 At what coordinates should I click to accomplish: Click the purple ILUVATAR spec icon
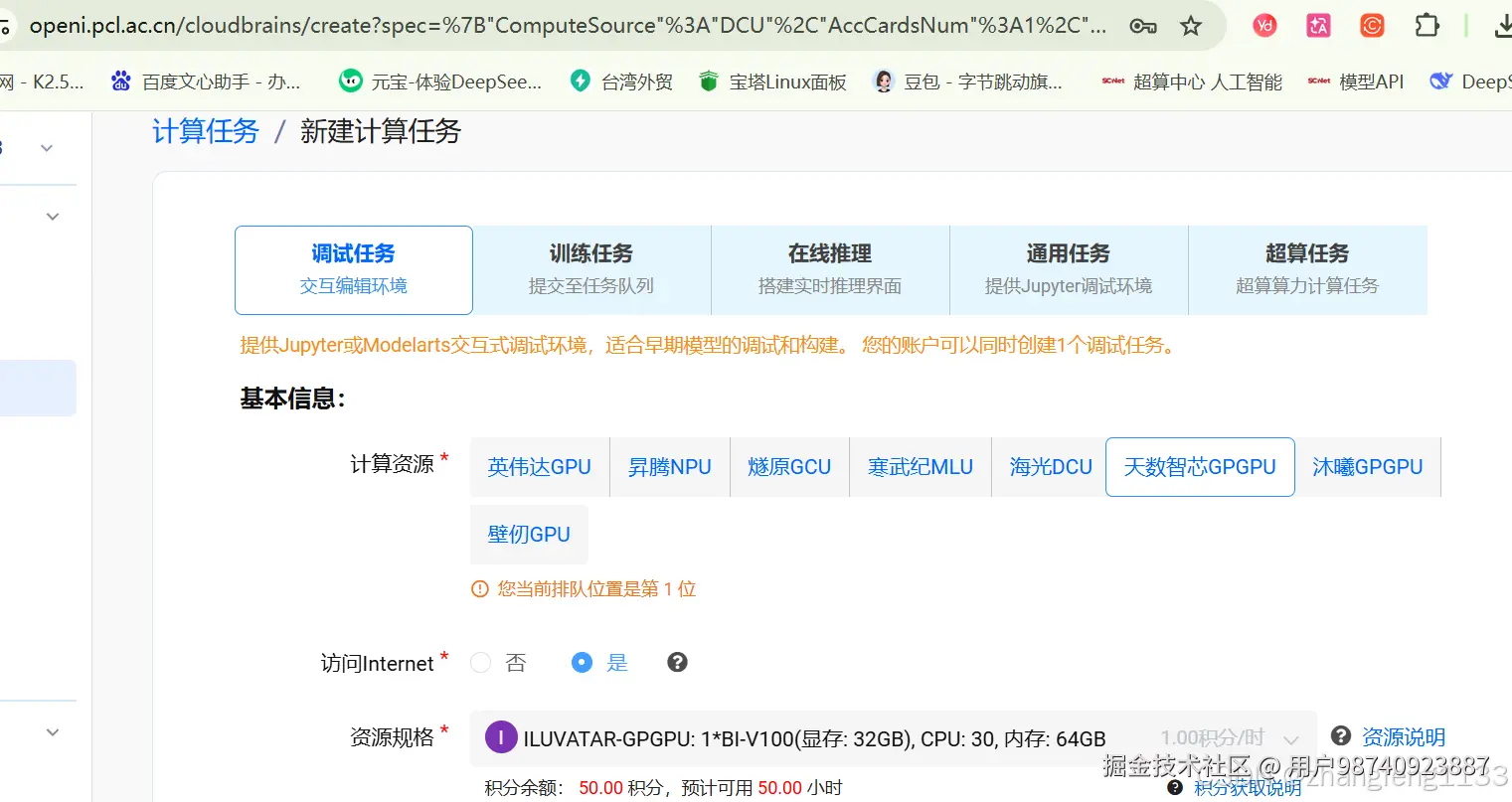501,737
